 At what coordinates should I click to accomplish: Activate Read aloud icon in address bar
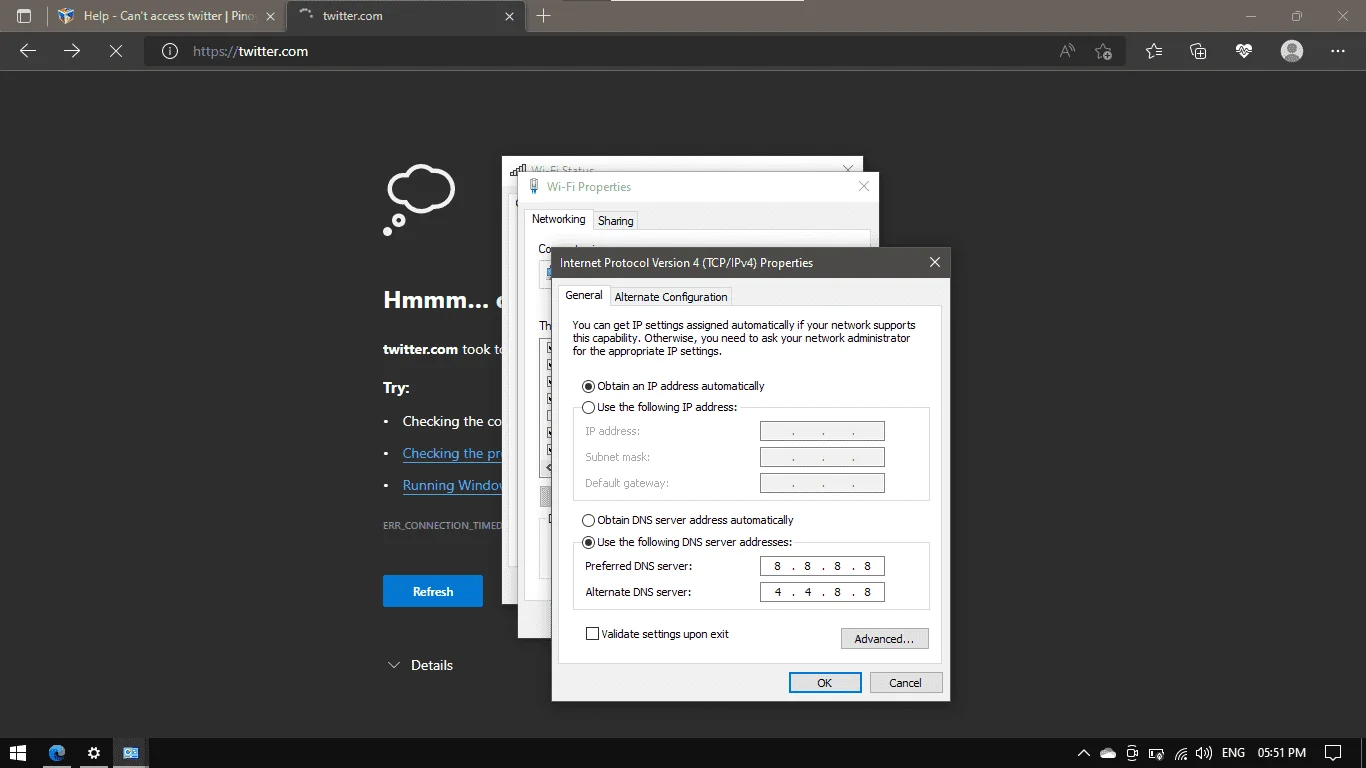[1067, 51]
